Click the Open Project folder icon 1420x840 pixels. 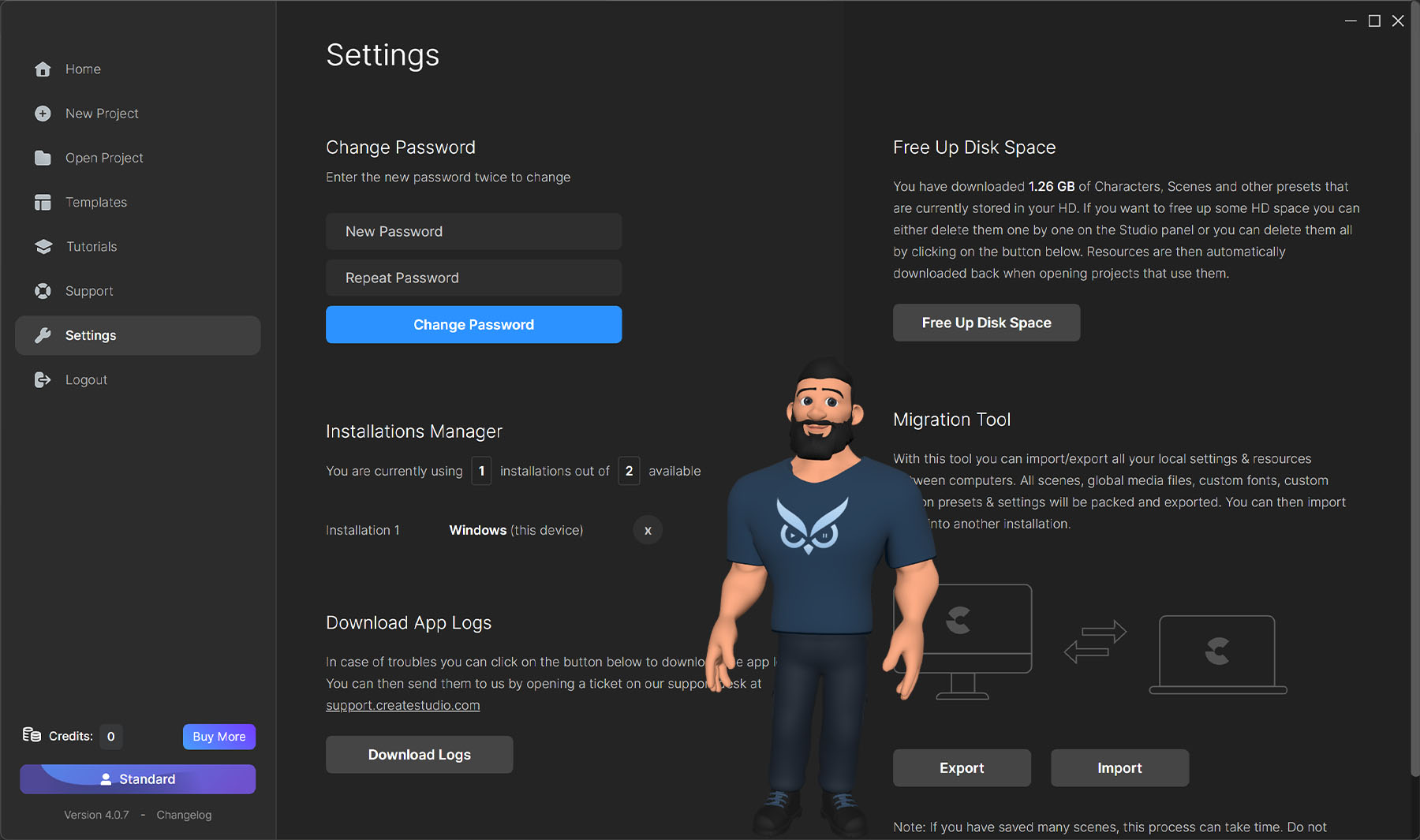(x=43, y=158)
